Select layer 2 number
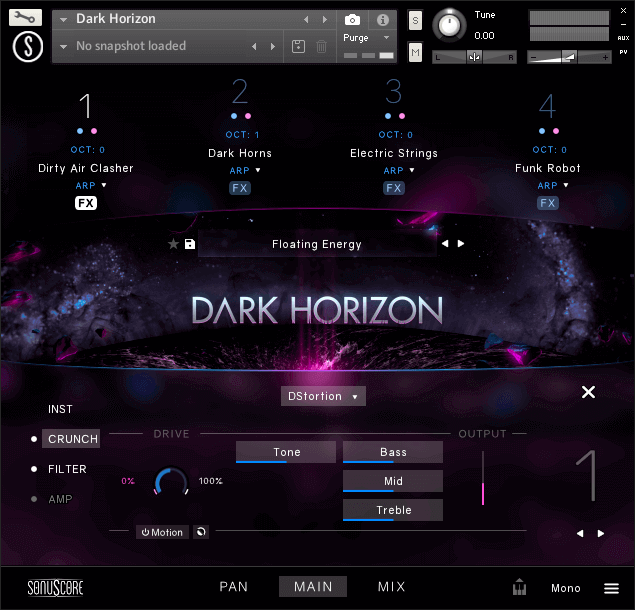The height and width of the screenshot is (610, 635). (240, 92)
